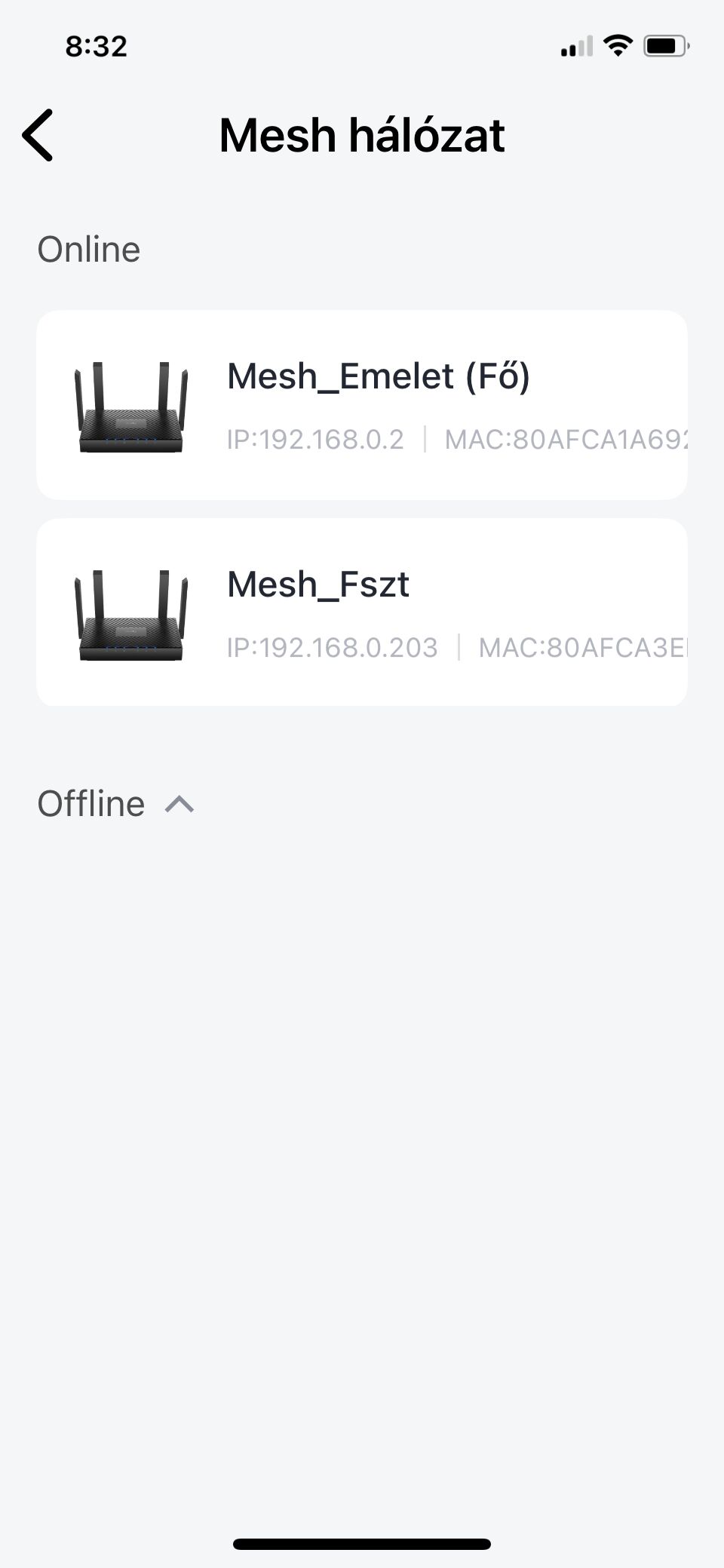Open the Mesh_Emelet (Fő) device name
This screenshot has width=724, height=1568.
(379, 376)
